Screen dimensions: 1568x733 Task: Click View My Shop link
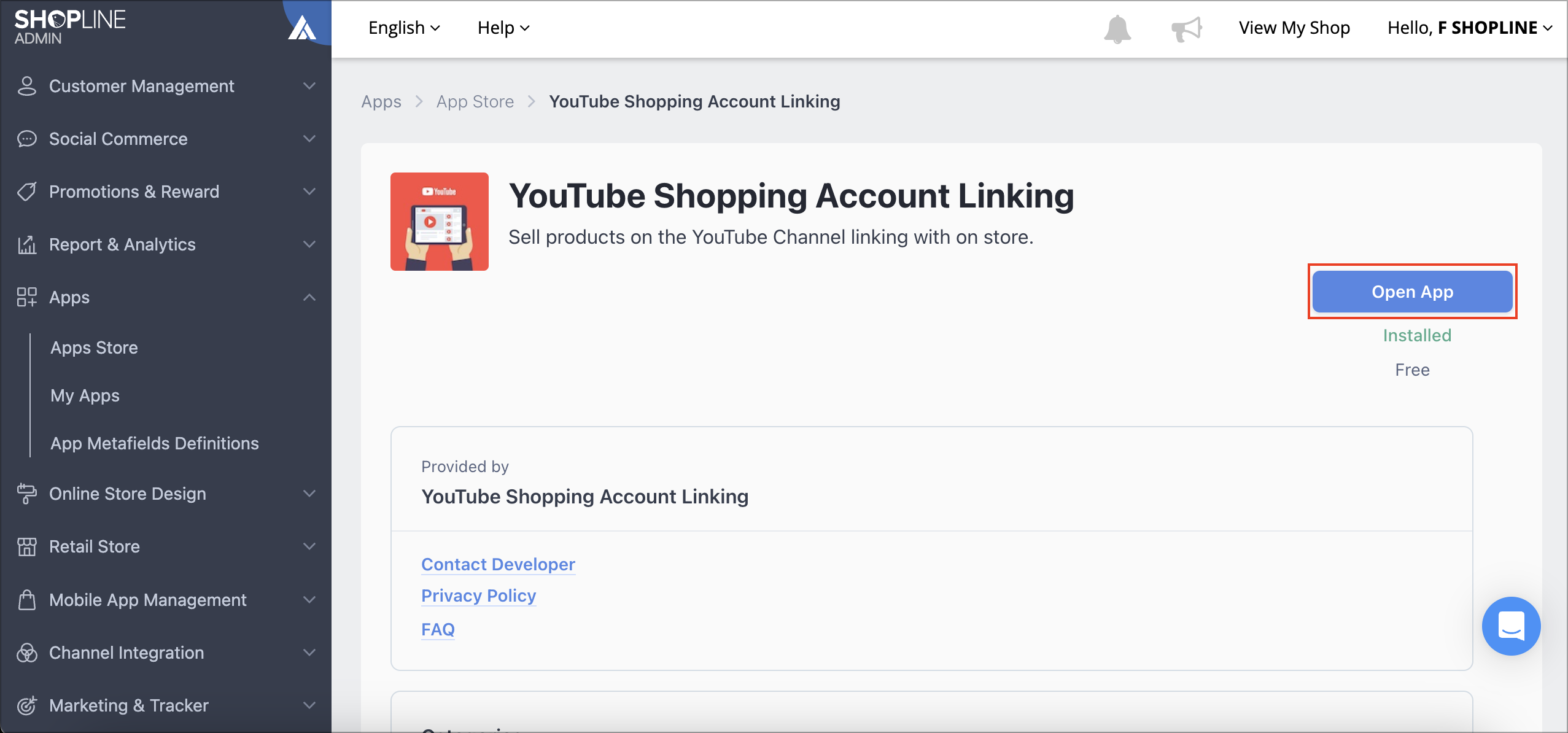click(x=1294, y=28)
